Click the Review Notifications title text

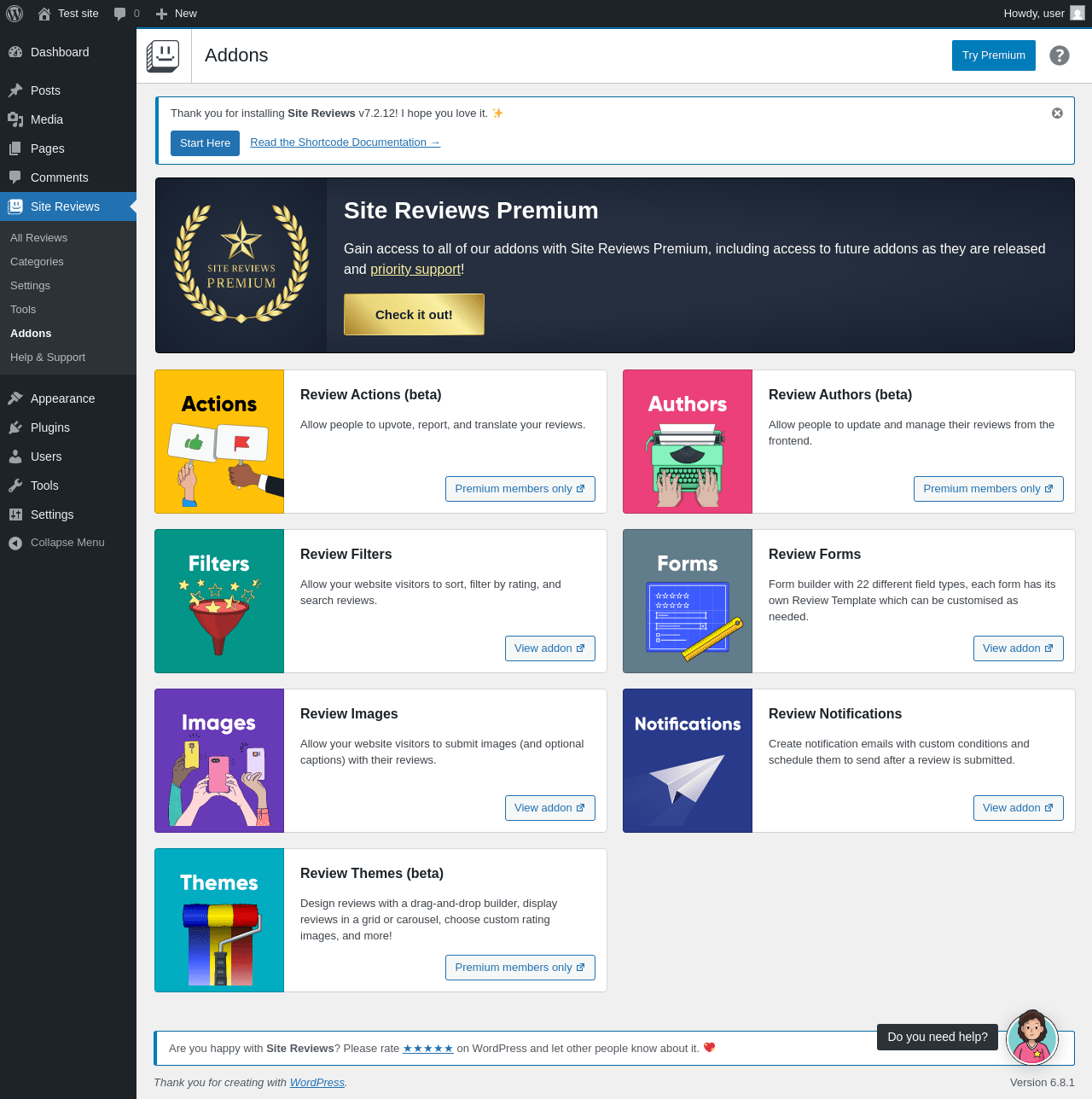[835, 714]
